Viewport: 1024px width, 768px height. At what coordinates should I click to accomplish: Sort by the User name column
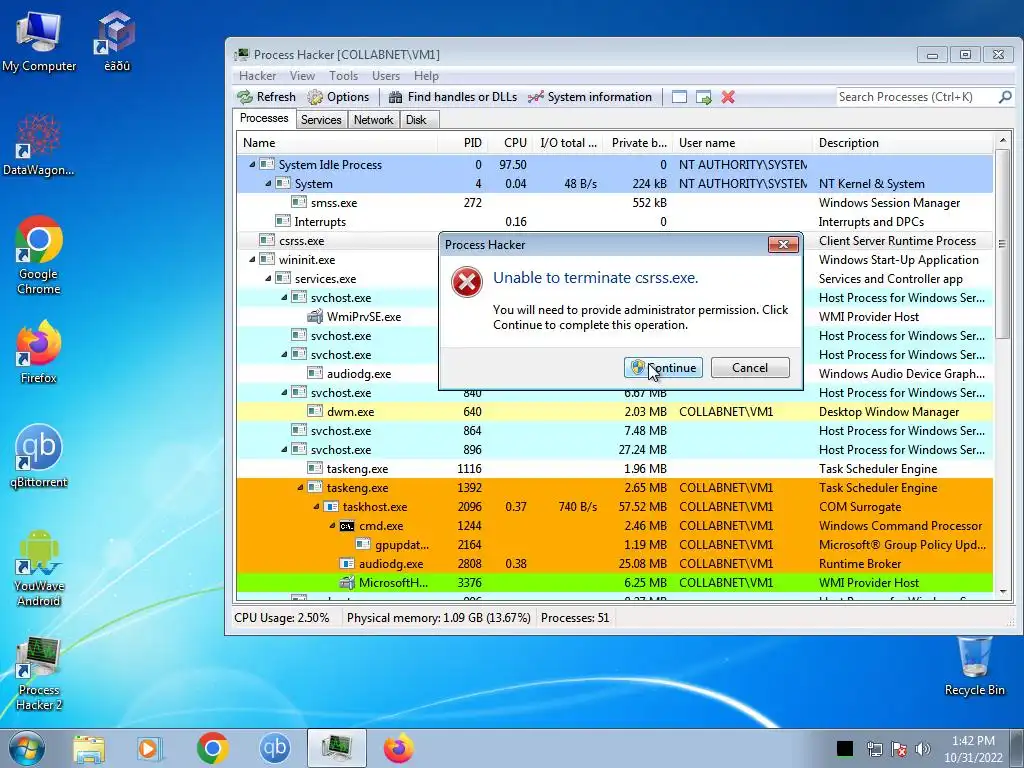point(743,142)
